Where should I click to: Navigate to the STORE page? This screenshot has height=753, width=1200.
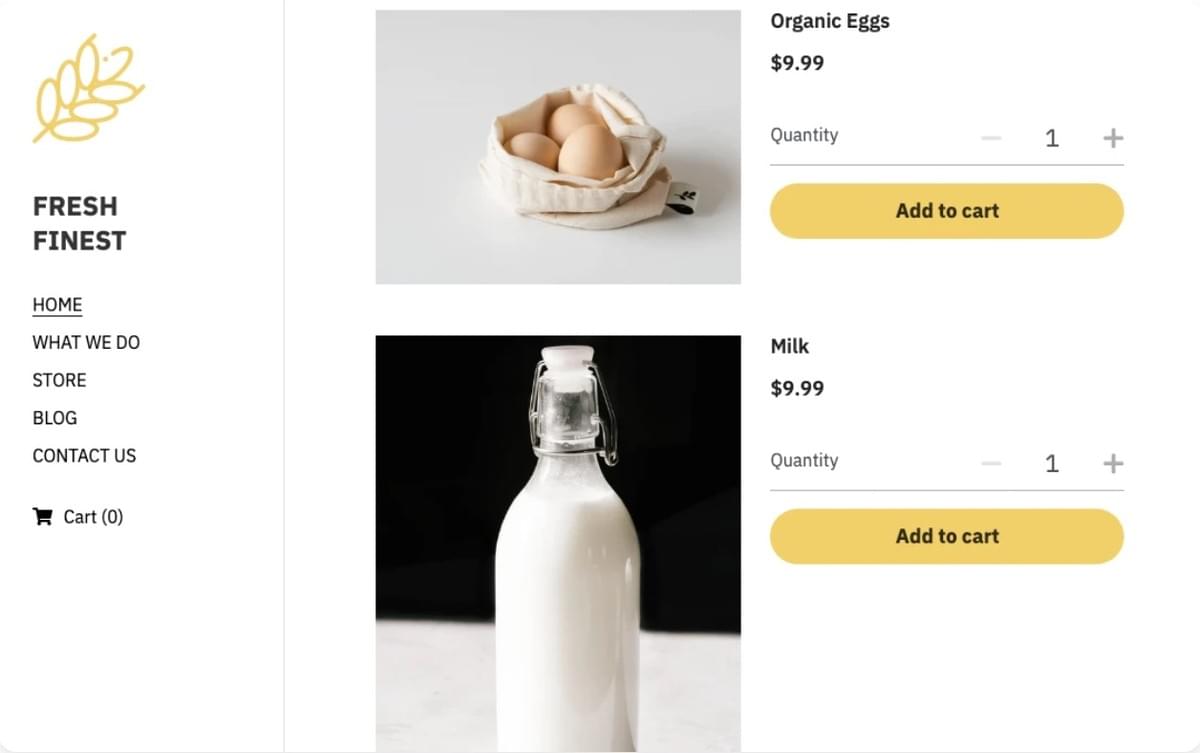coord(59,380)
